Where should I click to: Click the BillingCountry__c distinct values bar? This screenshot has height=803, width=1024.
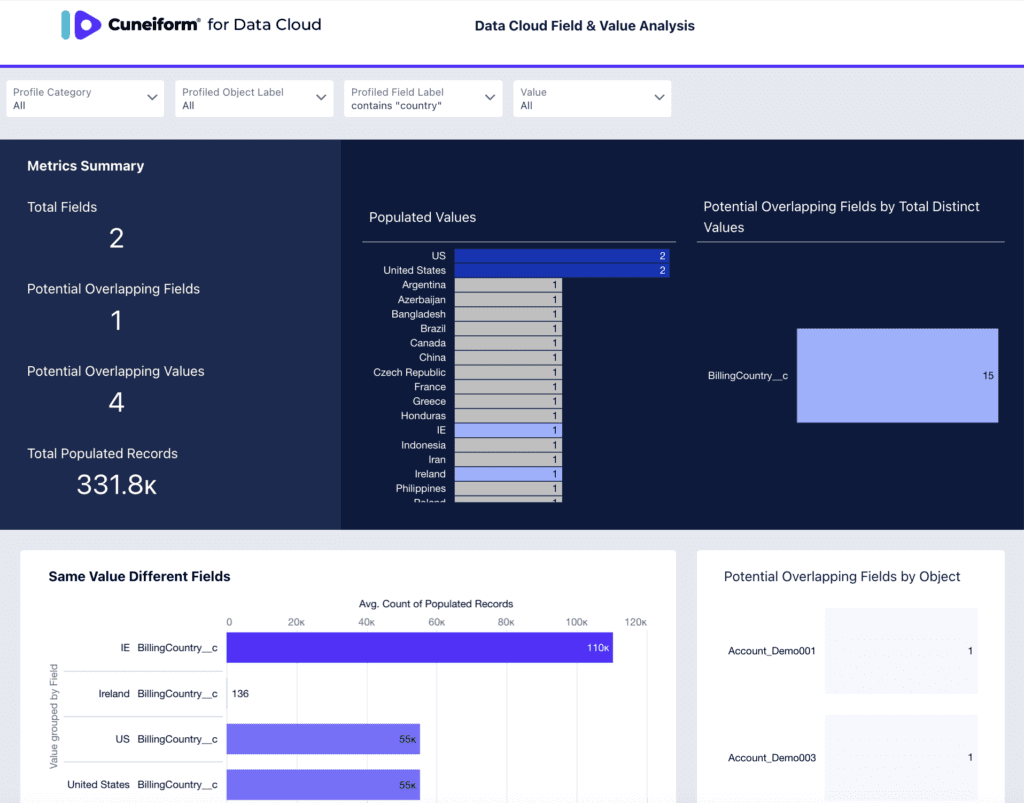tap(897, 375)
